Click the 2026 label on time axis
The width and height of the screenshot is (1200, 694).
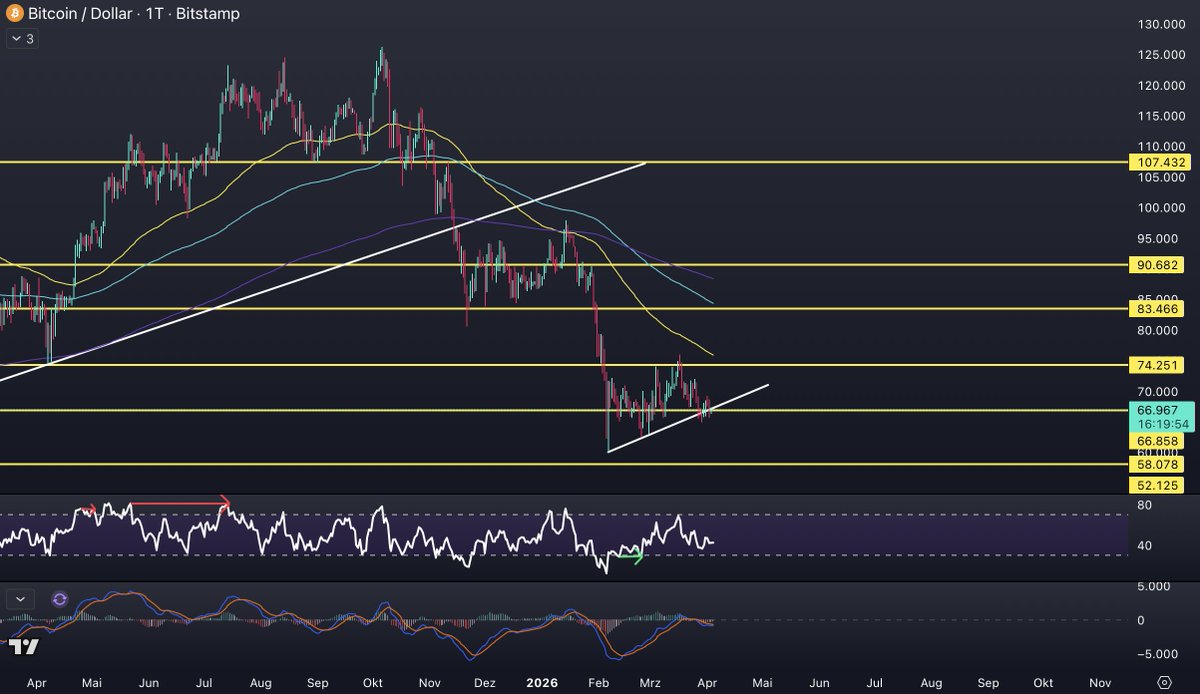click(x=544, y=681)
